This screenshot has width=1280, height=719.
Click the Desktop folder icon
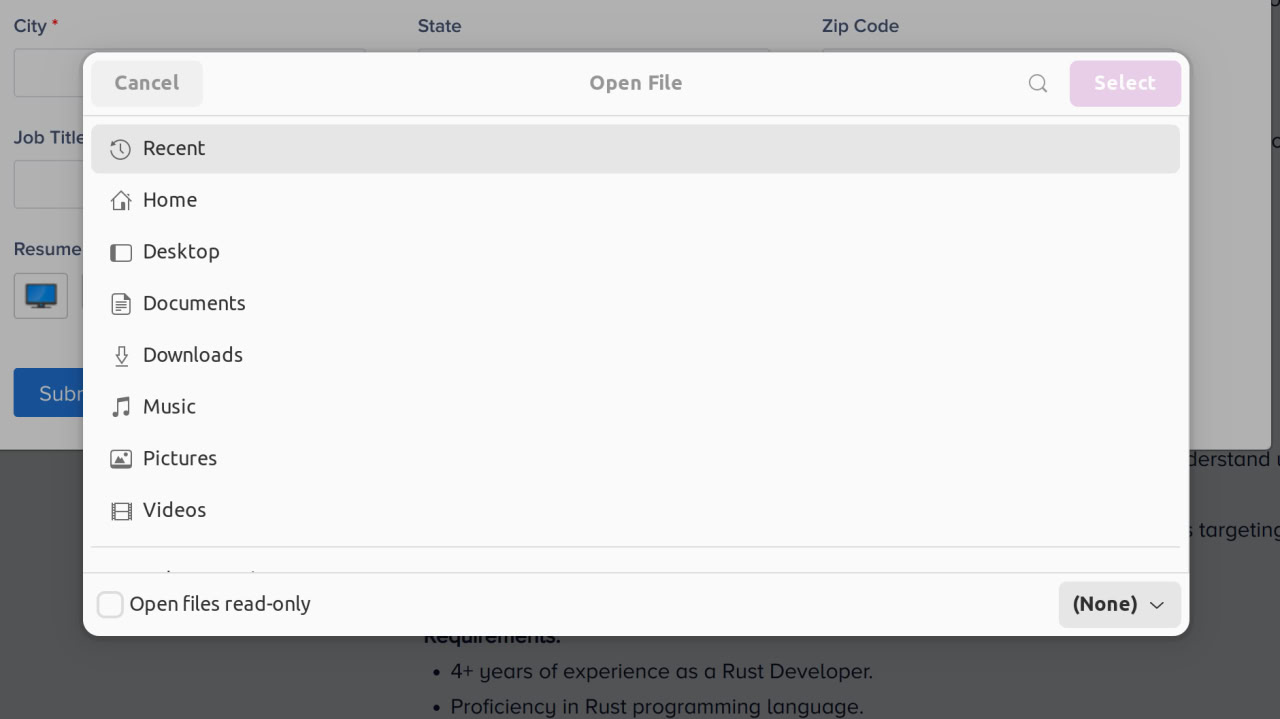tap(121, 252)
